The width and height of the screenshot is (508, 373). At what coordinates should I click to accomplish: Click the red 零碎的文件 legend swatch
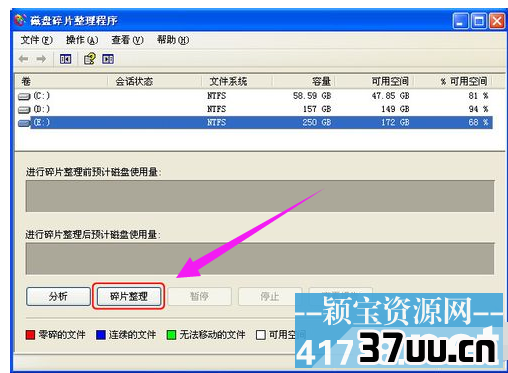(30, 335)
